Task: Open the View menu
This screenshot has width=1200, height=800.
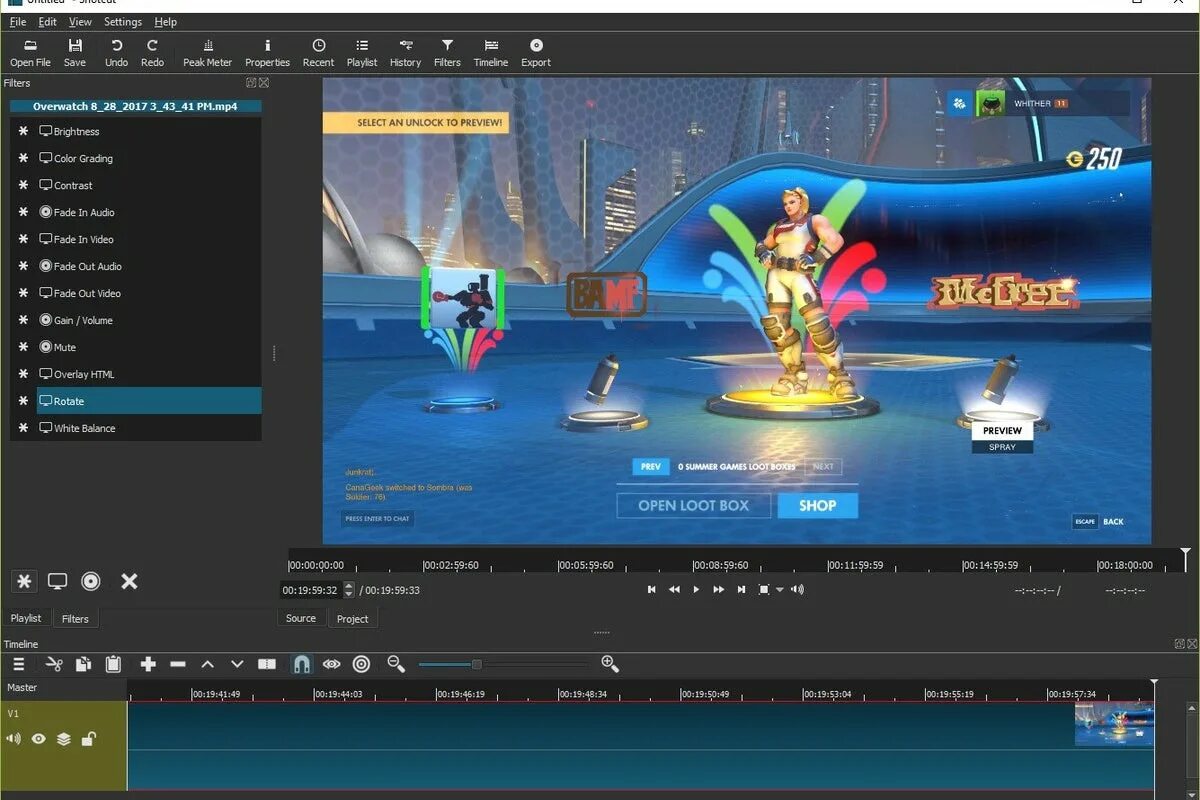Action: [80, 21]
